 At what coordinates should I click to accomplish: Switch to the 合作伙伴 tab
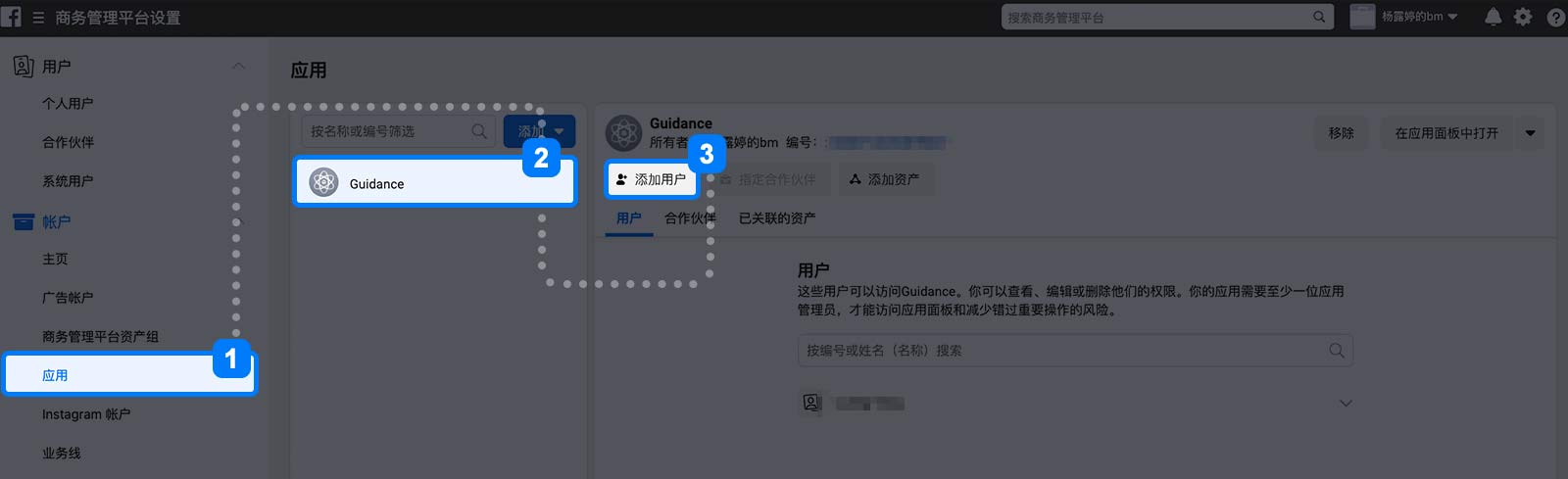690,217
